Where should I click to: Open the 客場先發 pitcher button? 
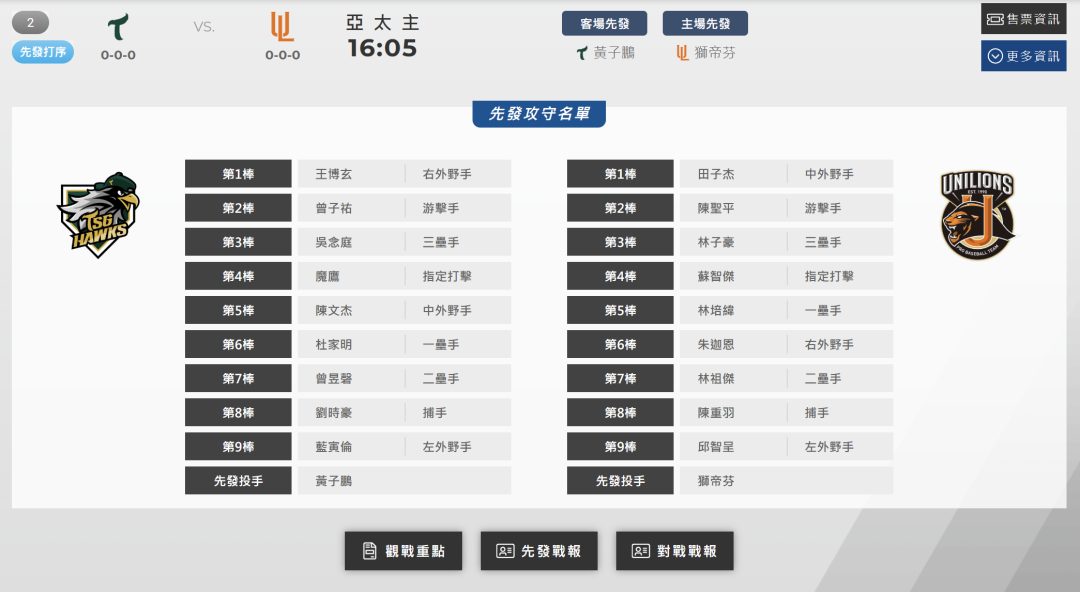(605, 24)
